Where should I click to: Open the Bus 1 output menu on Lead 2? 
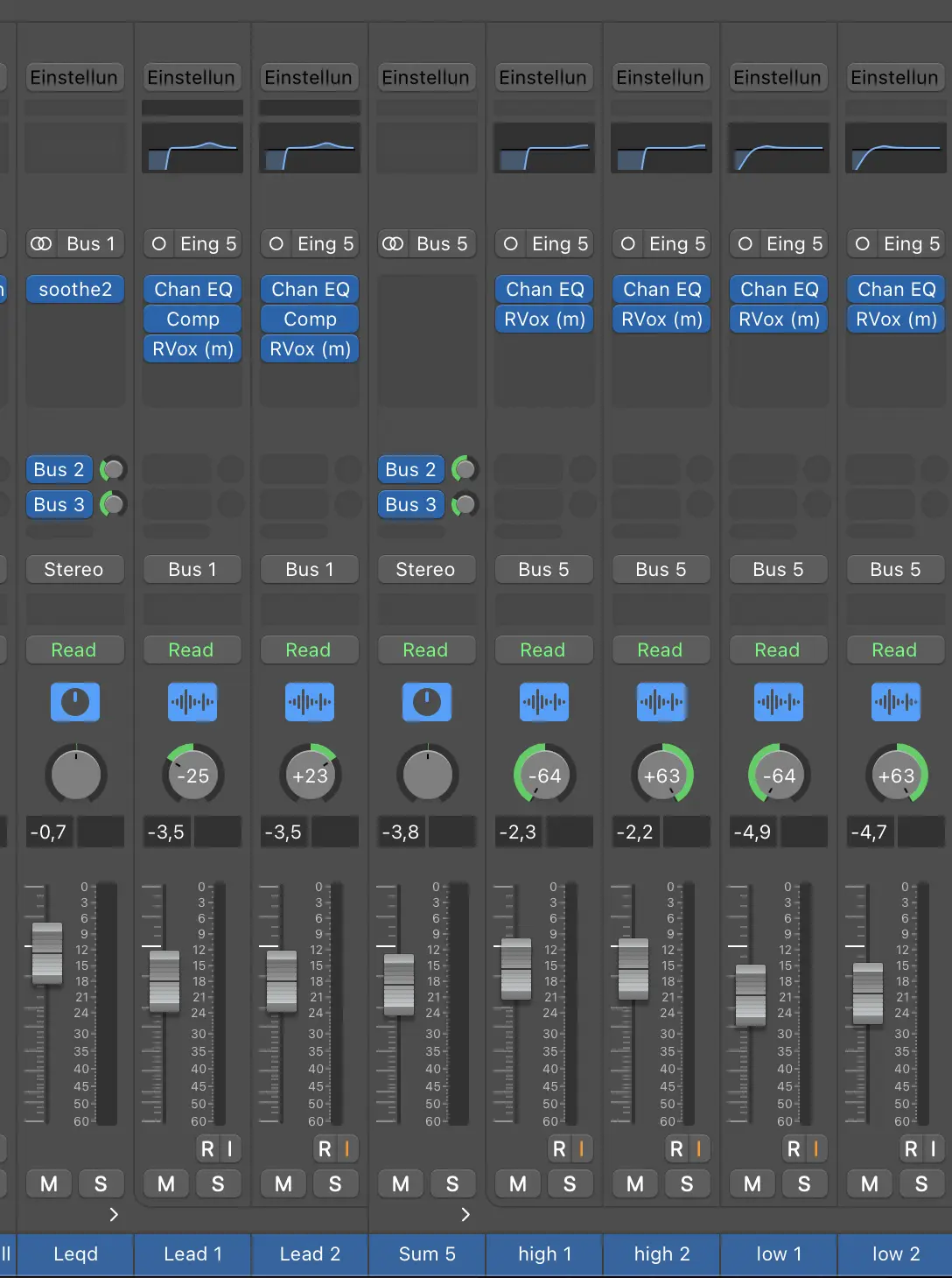pos(310,569)
